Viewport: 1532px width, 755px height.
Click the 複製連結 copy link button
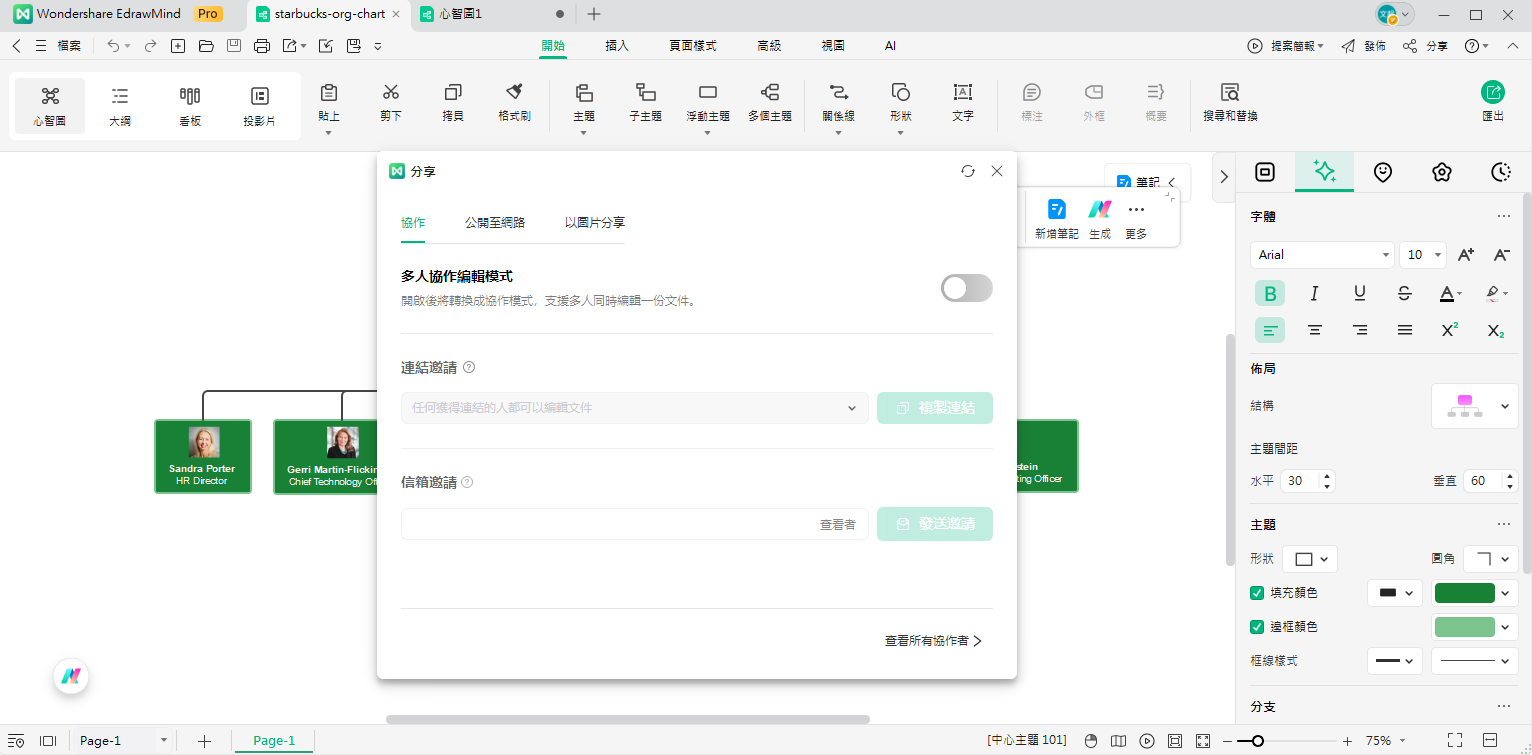[x=935, y=408]
